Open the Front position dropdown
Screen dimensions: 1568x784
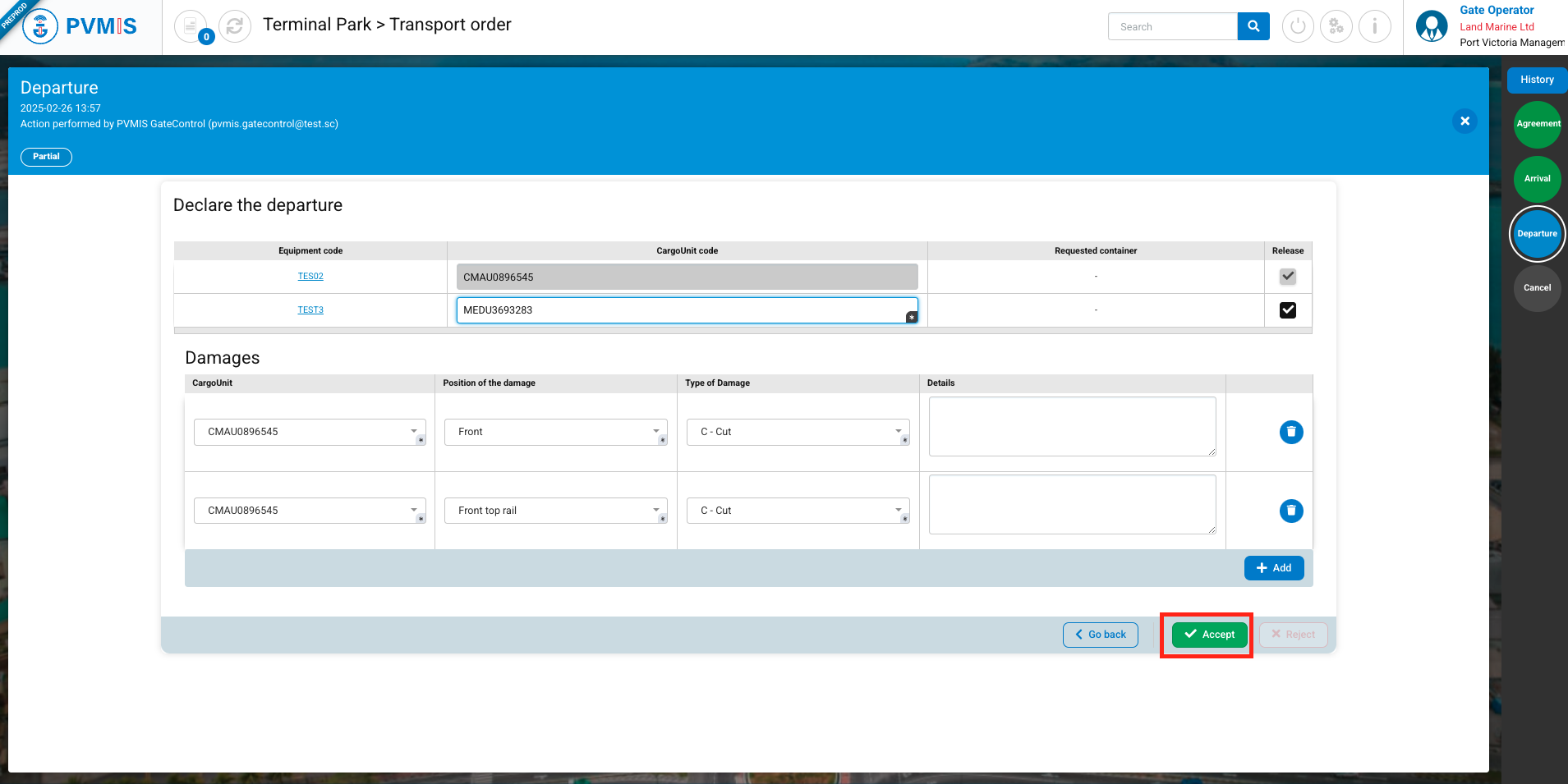point(556,432)
